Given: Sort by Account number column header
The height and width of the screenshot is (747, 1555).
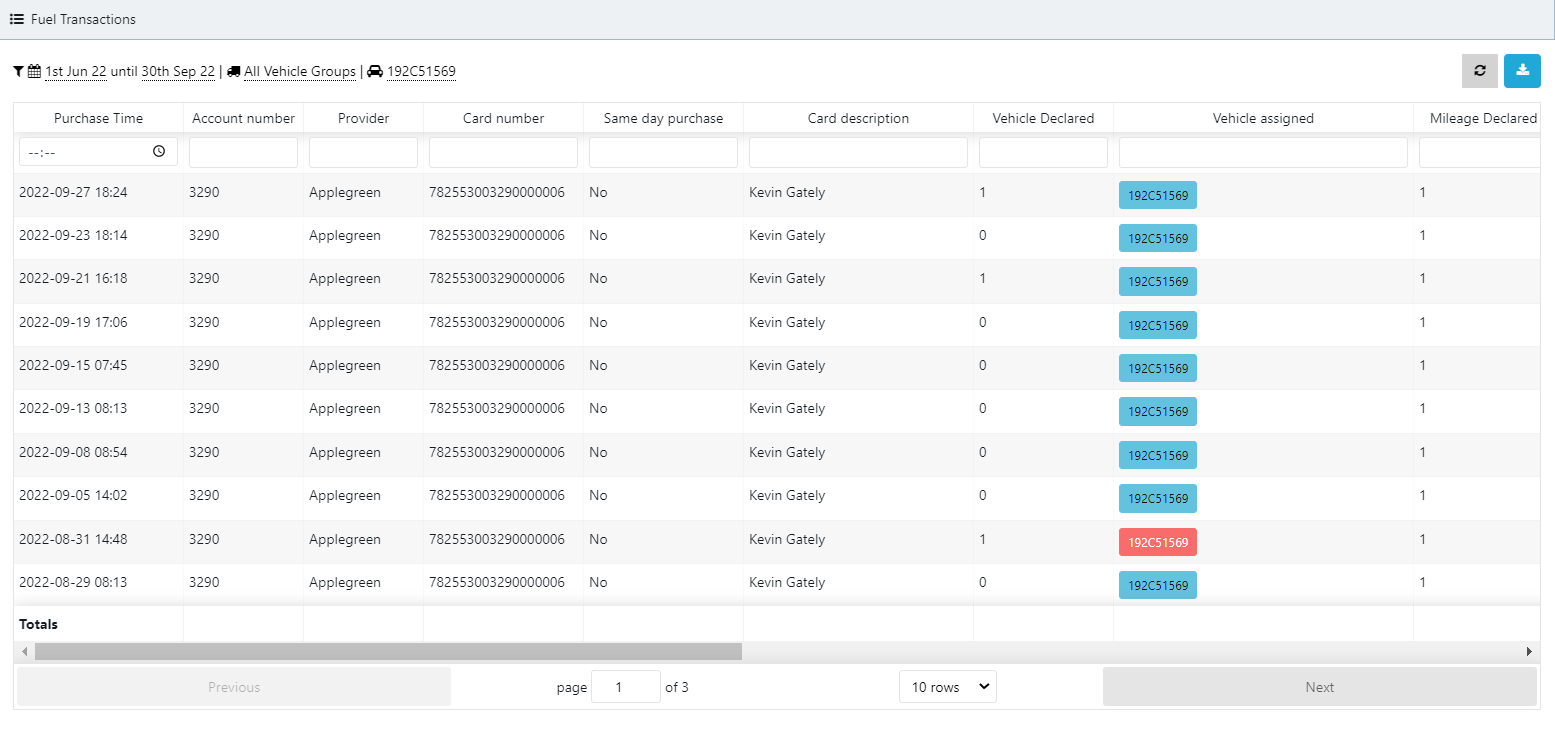Looking at the screenshot, I should (x=244, y=118).
